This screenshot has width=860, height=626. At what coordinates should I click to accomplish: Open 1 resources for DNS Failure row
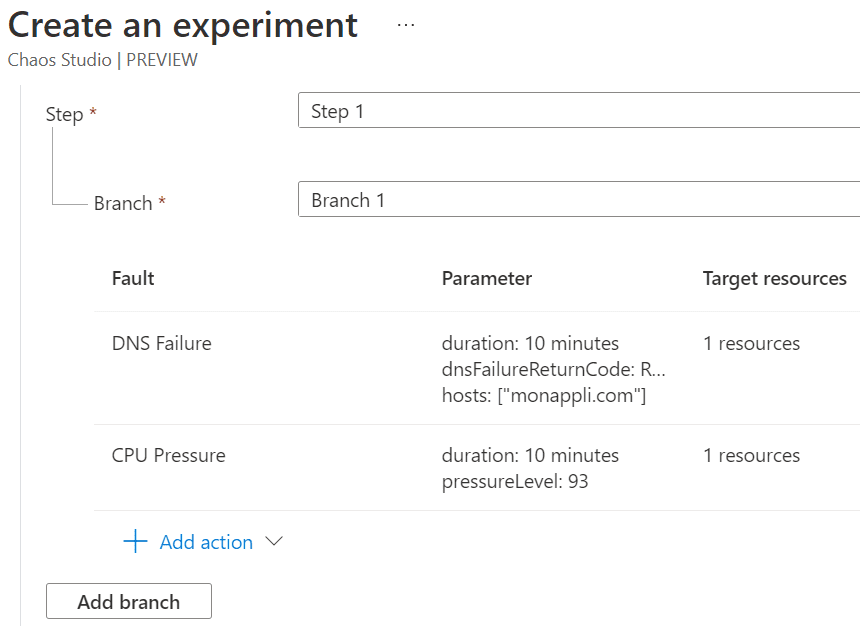[752, 343]
